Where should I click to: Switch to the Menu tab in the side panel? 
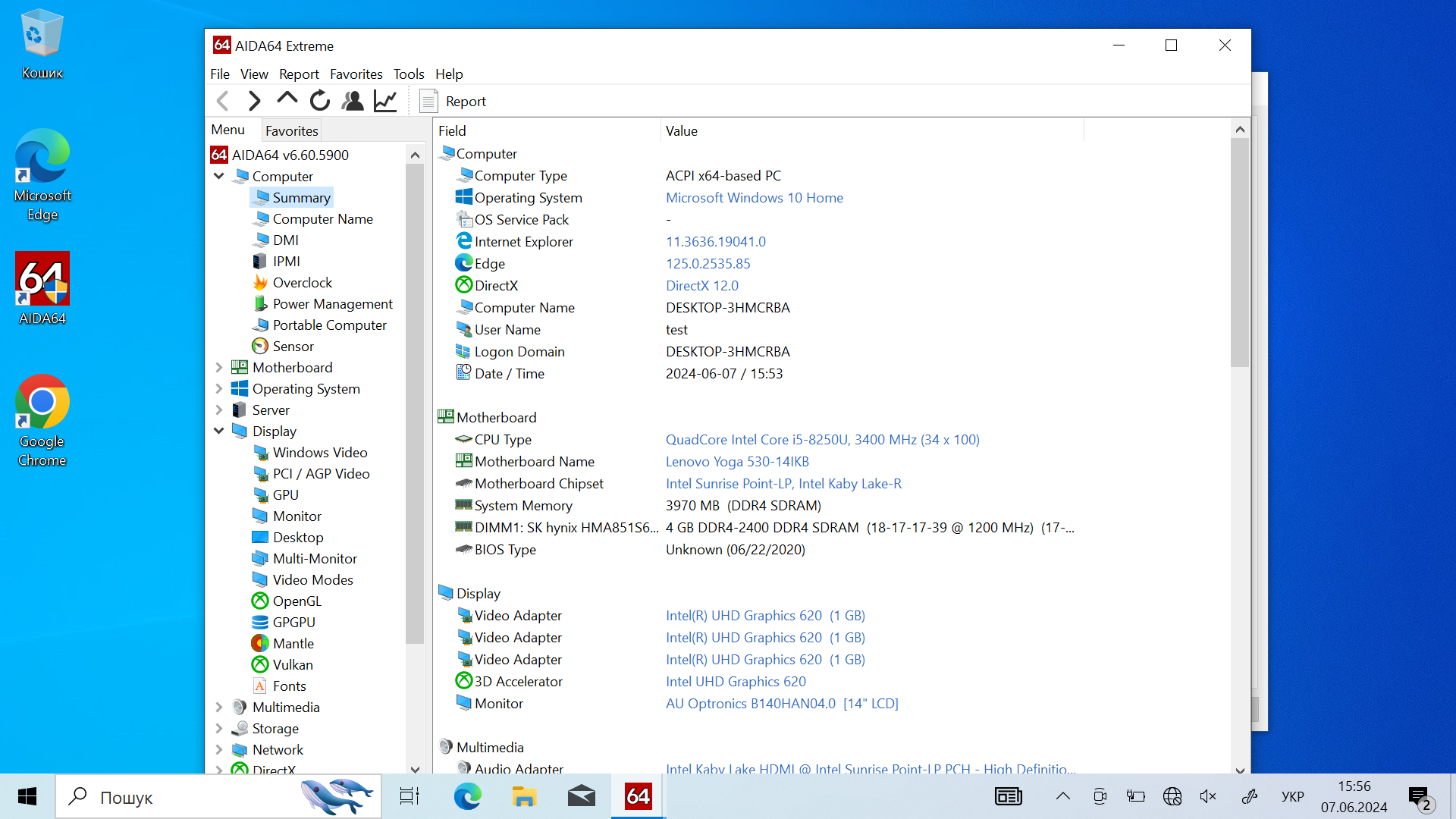click(228, 130)
